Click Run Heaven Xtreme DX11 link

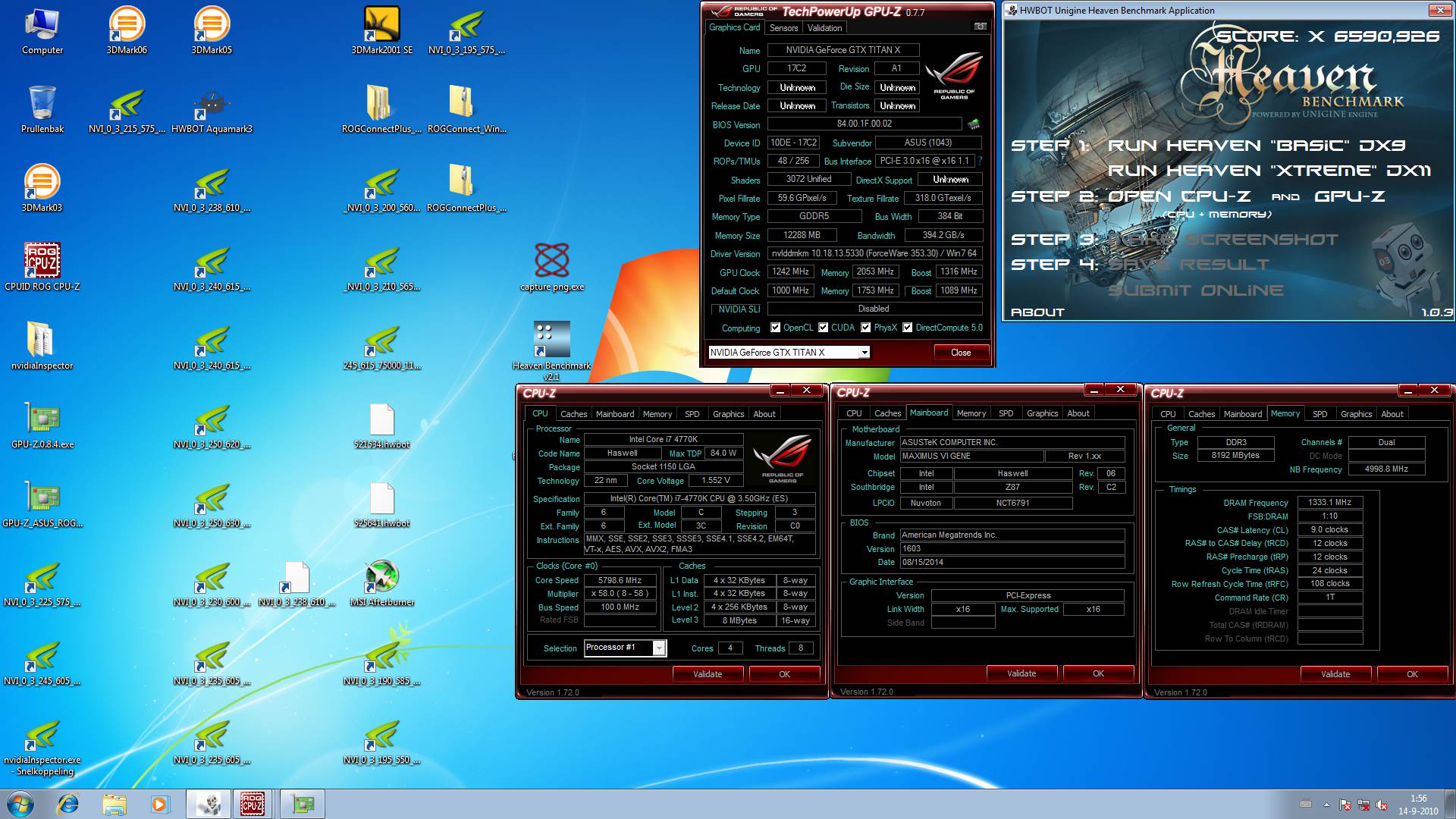coord(1269,171)
